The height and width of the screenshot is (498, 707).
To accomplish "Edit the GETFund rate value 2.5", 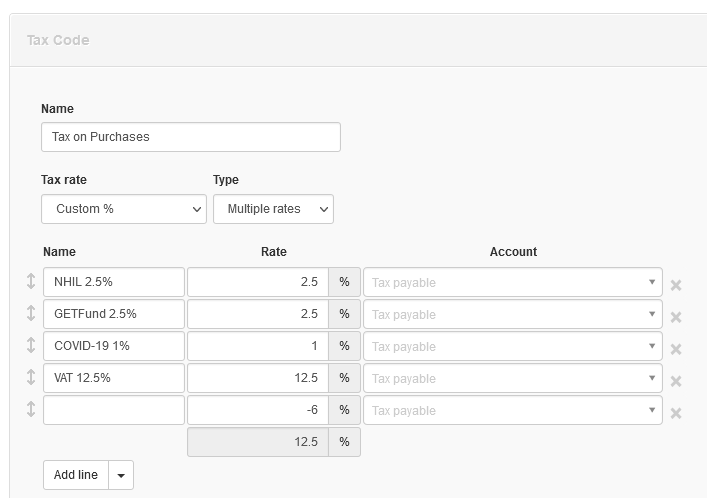I will click(258, 314).
